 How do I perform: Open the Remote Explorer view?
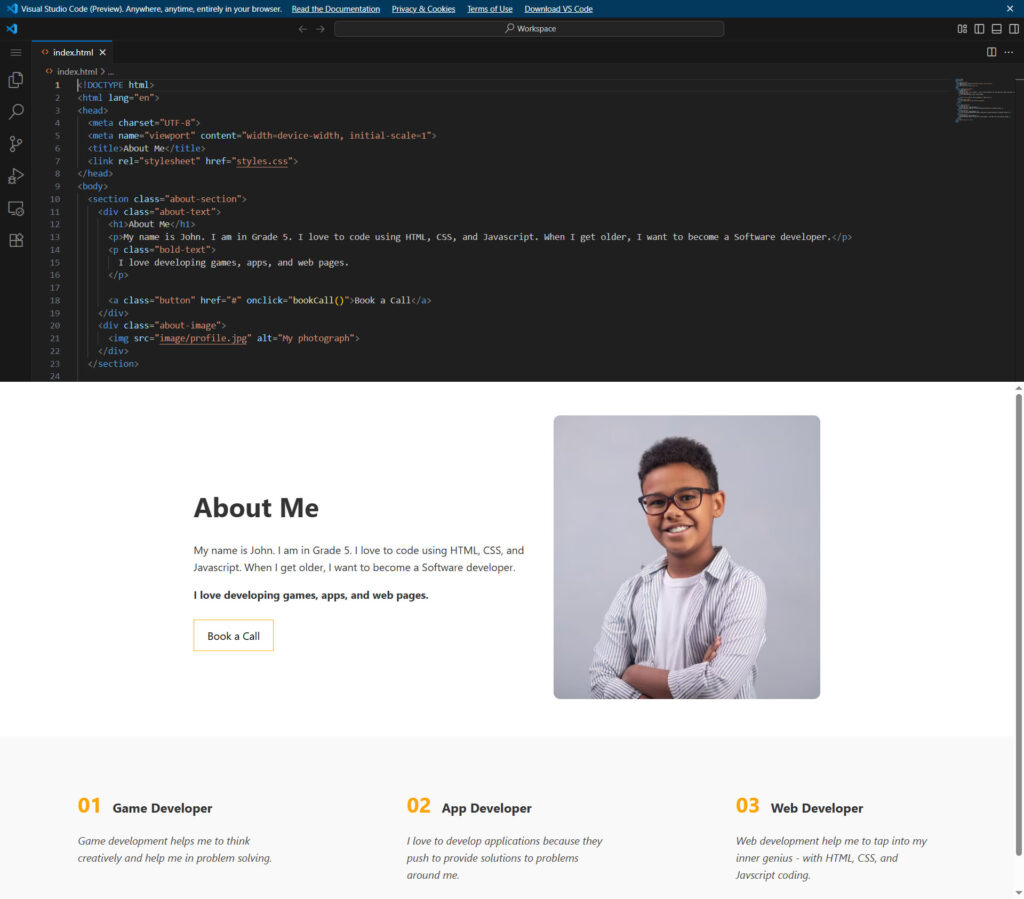pyautogui.click(x=15, y=208)
